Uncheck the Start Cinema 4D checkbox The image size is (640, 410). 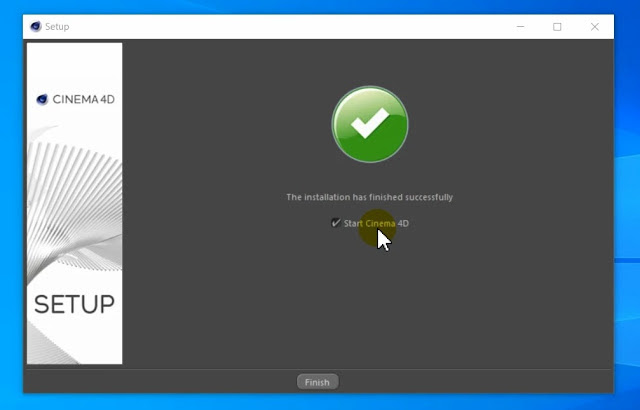click(x=335, y=223)
